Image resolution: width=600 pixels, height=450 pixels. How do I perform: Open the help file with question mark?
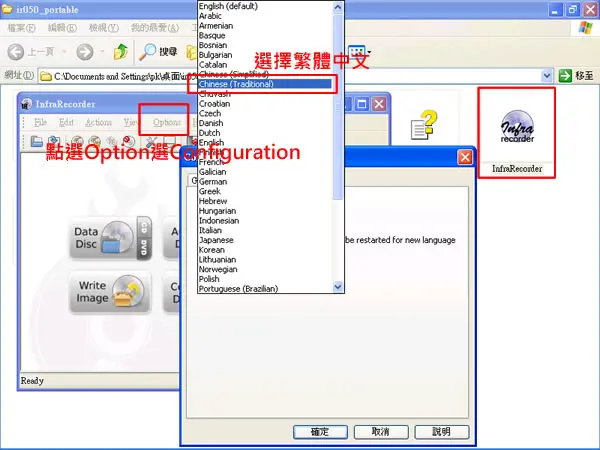[423, 125]
